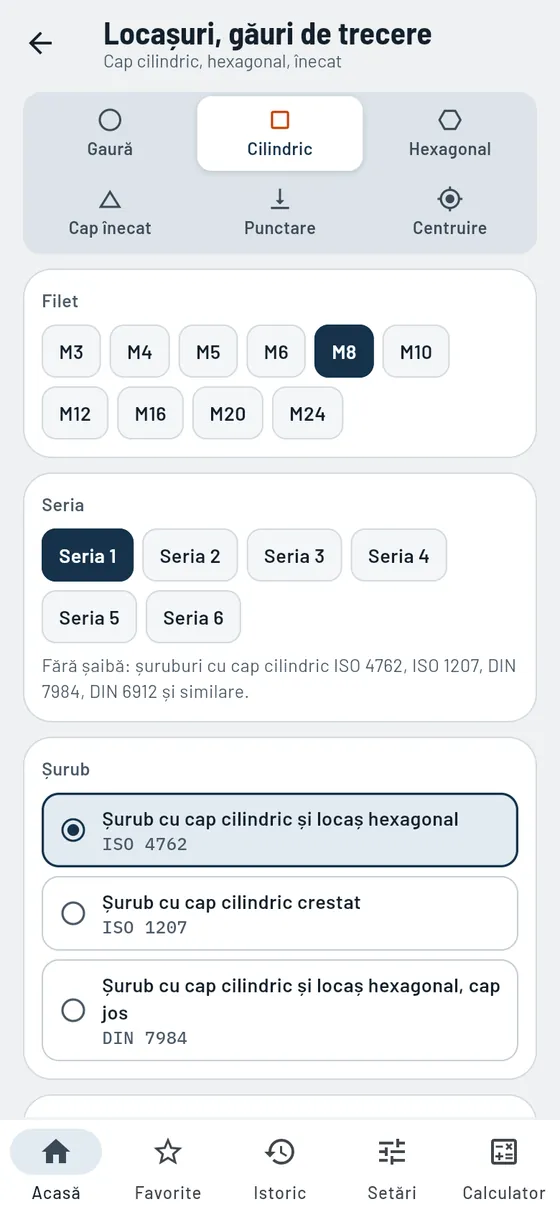
Task: Select DIN 7984 cap jos option
Action: (280, 1010)
